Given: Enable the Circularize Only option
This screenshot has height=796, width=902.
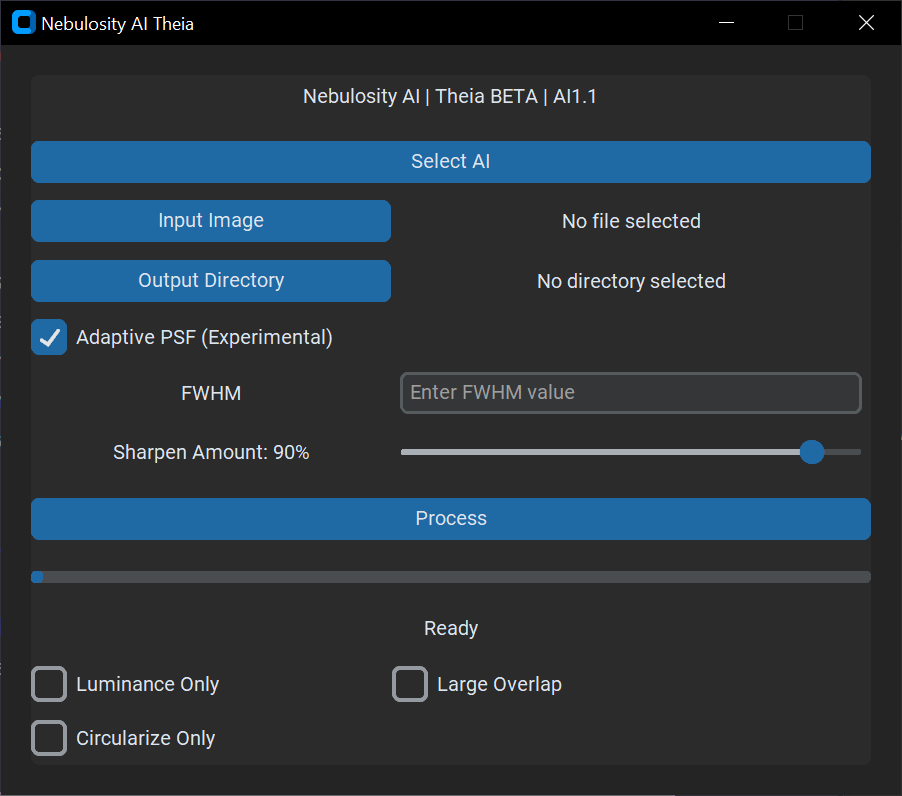Looking at the screenshot, I should pos(48,737).
